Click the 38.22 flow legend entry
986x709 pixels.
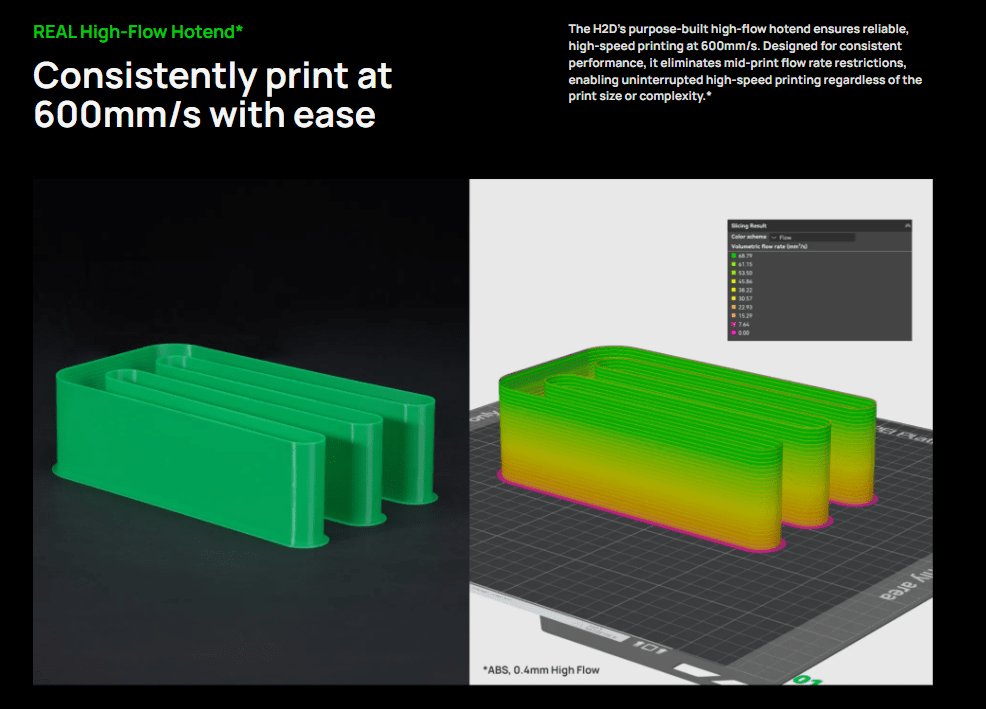tap(742, 290)
